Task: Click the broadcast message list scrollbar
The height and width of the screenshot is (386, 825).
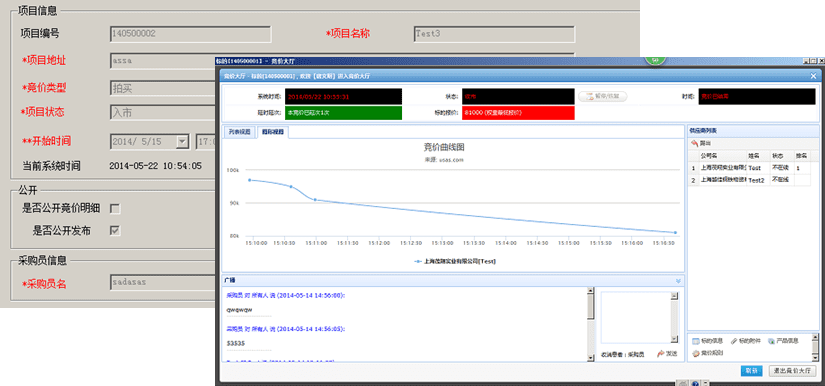Action: [591, 324]
